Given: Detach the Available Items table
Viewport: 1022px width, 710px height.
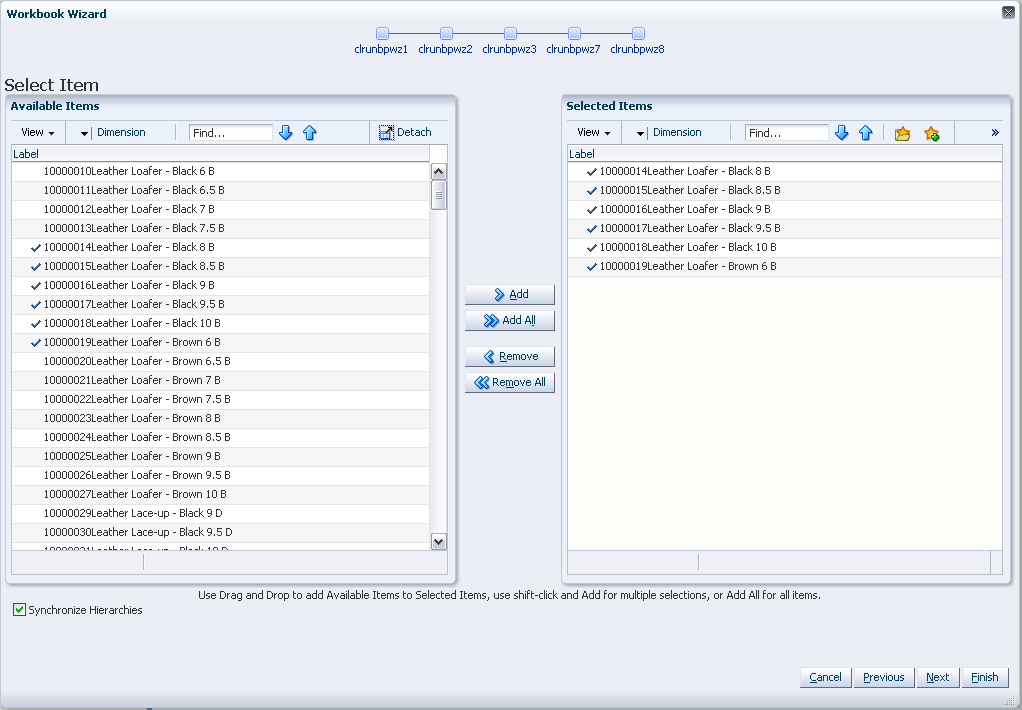Looking at the screenshot, I should [405, 132].
